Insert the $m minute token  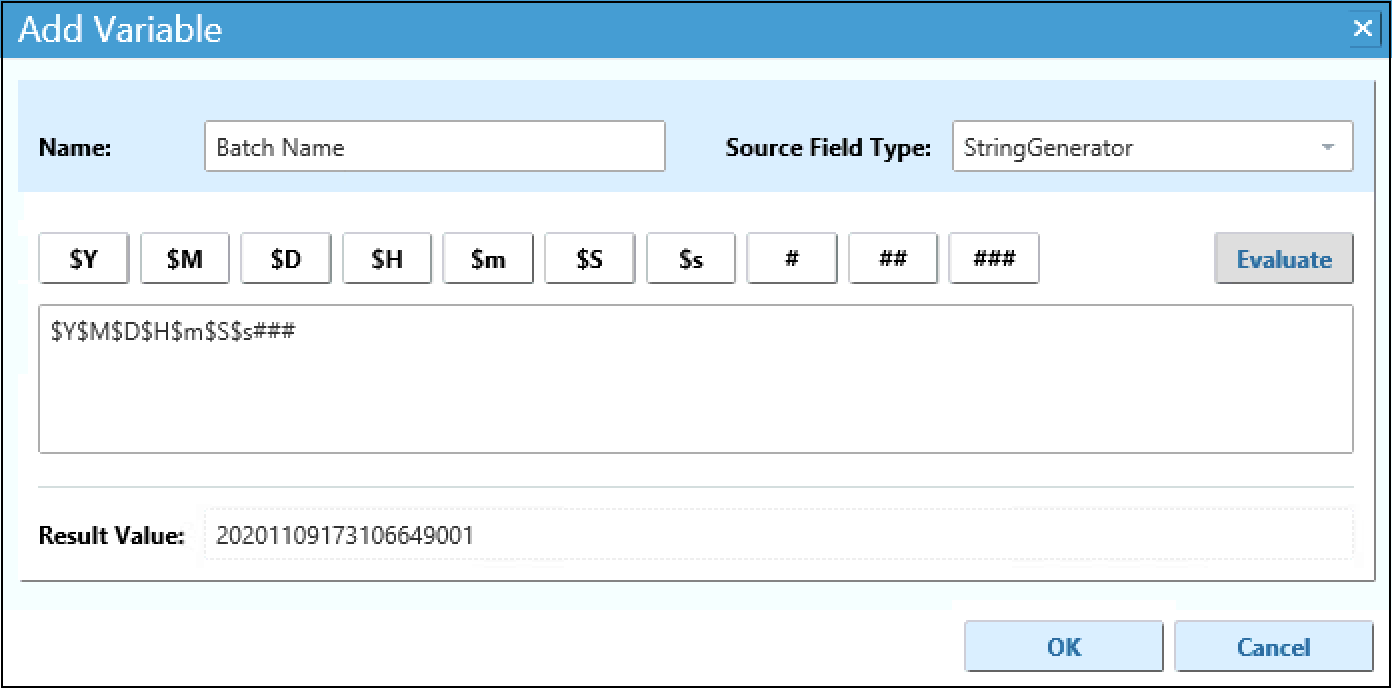tap(488, 259)
